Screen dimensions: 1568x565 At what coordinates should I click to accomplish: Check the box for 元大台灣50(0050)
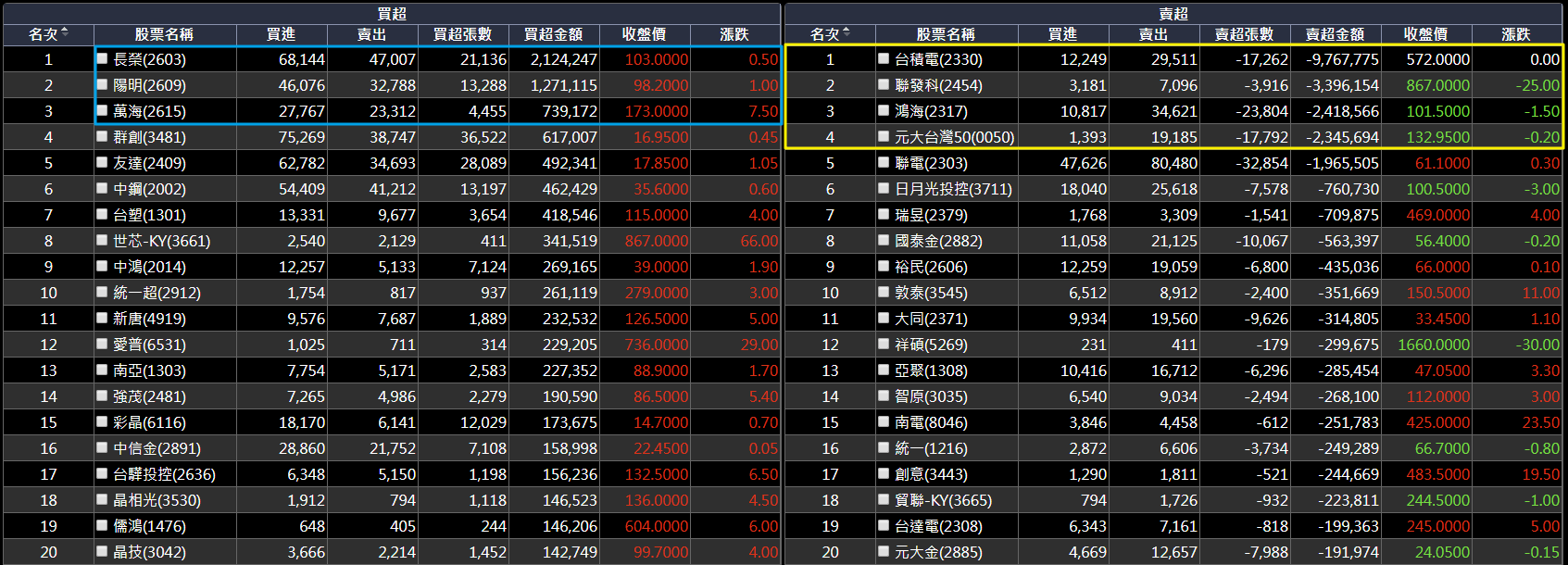(x=884, y=136)
